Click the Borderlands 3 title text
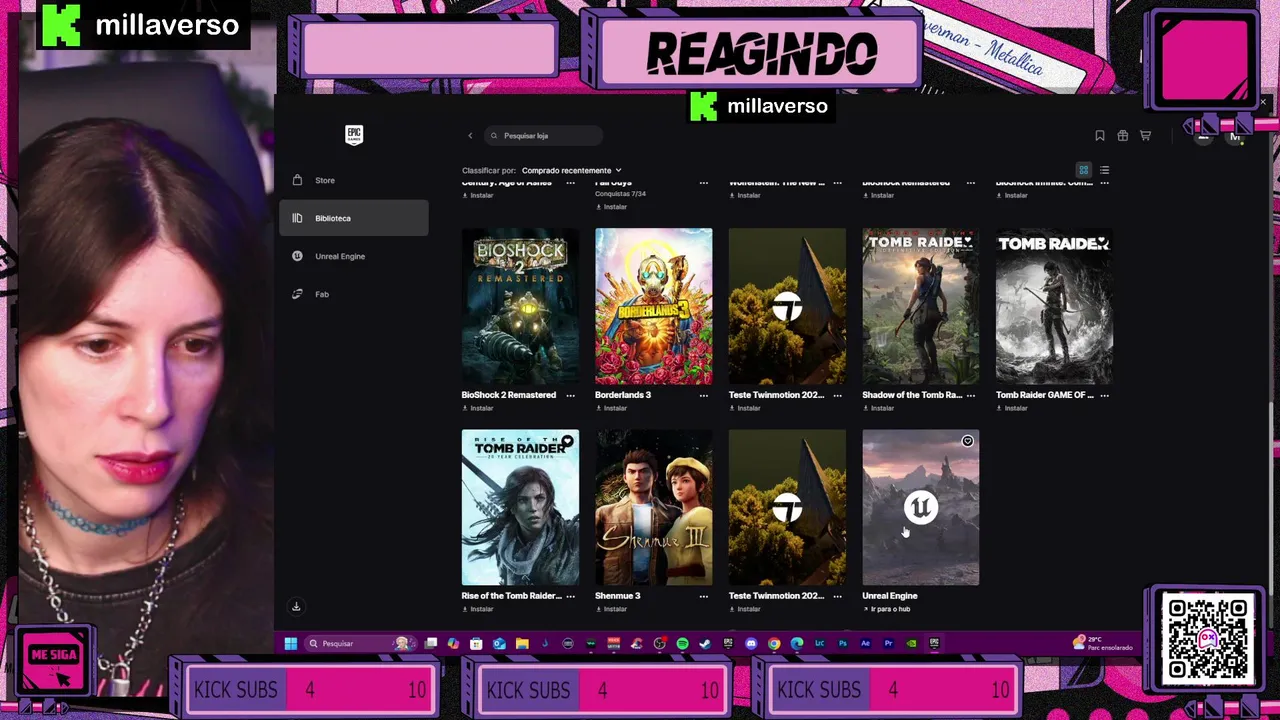The width and height of the screenshot is (1280, 720). pyautogui.click(x=623, y=395)
